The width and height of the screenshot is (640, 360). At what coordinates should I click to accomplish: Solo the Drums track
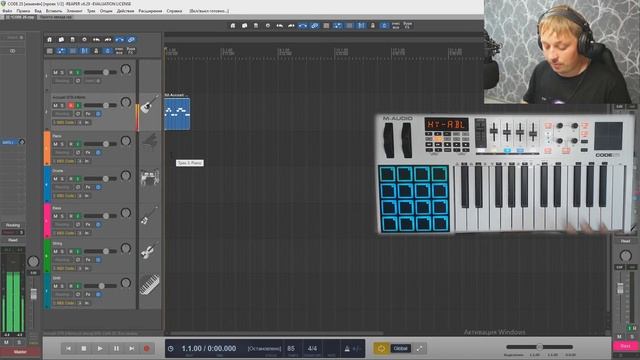coord(62,179)
